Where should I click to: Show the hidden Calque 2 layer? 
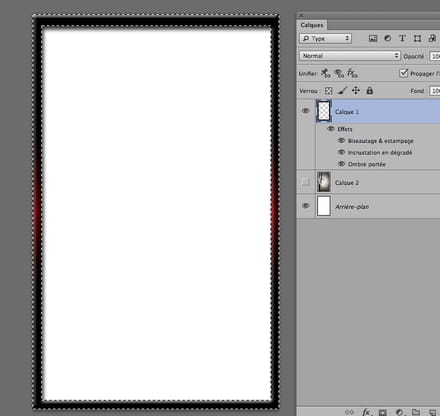click(x=305, y=182)
